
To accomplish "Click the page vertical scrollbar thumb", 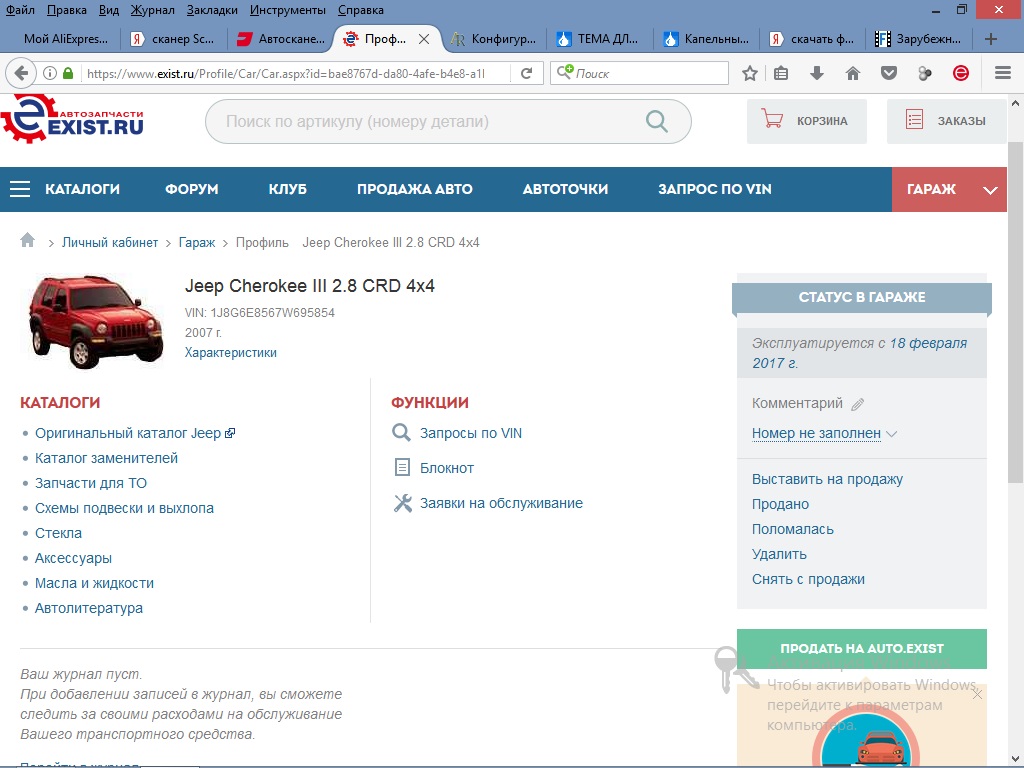I will 1015,312.
